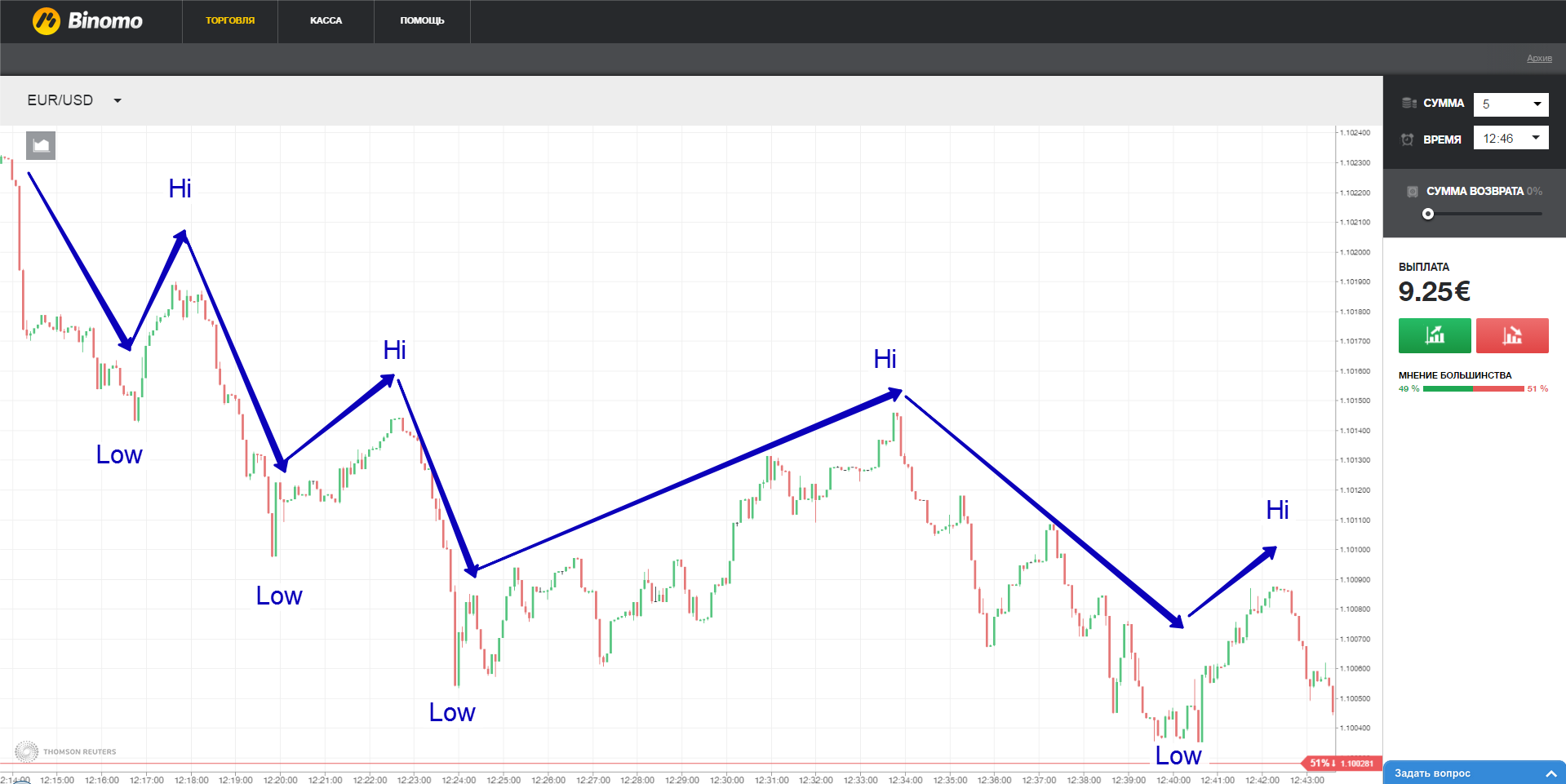Viewport: 1566px width, 784px height.
Task: Click the СУММА ВОЗВРАТА slider handle
Action: 1428,214
